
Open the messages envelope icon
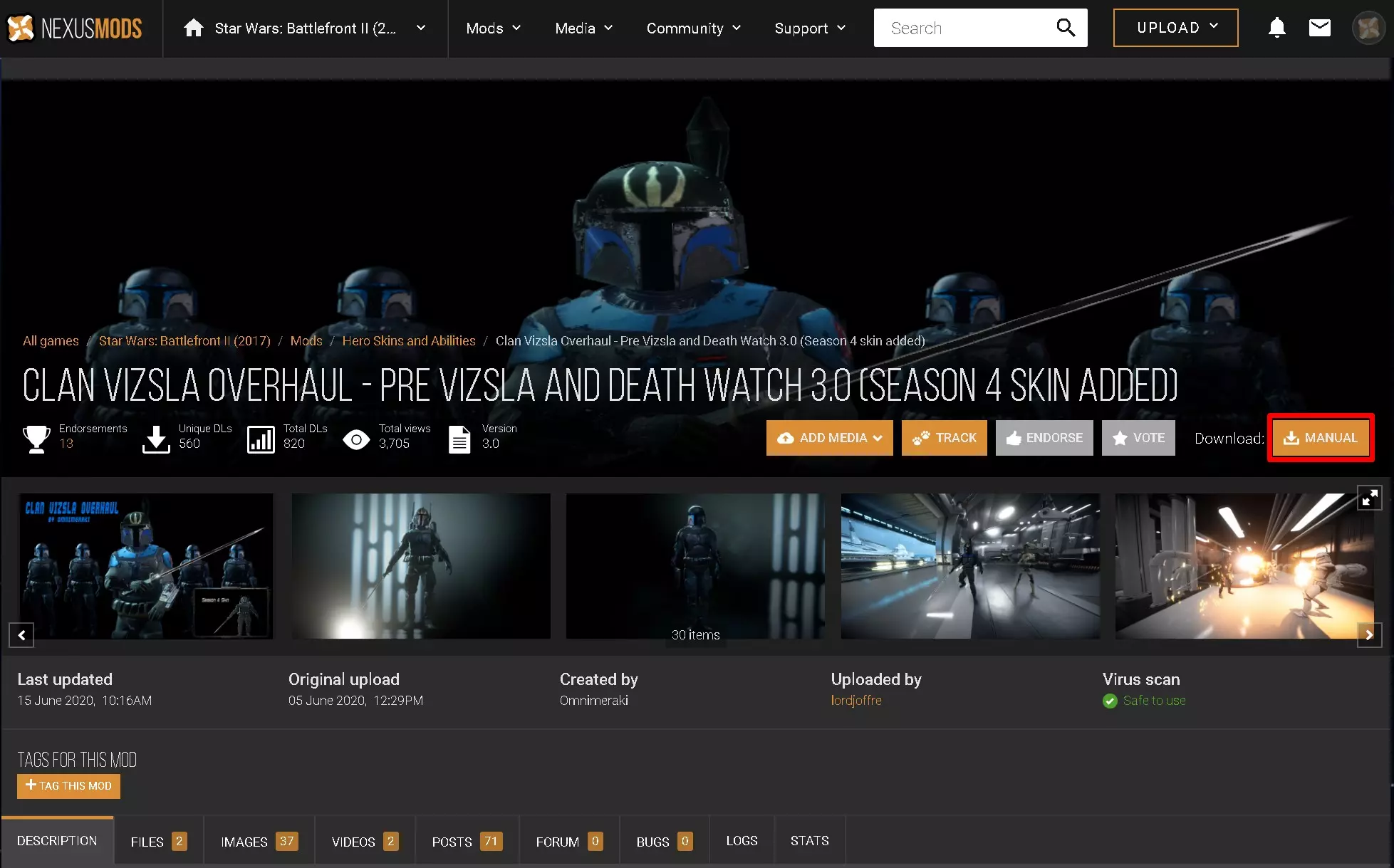(1319, 28)
